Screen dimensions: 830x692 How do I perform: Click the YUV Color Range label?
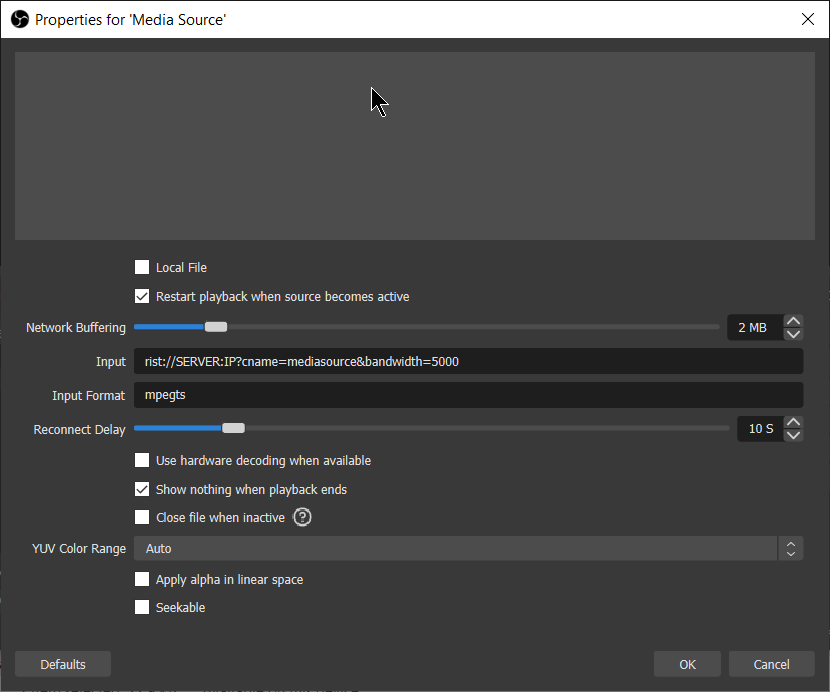[x=79, y=549]
